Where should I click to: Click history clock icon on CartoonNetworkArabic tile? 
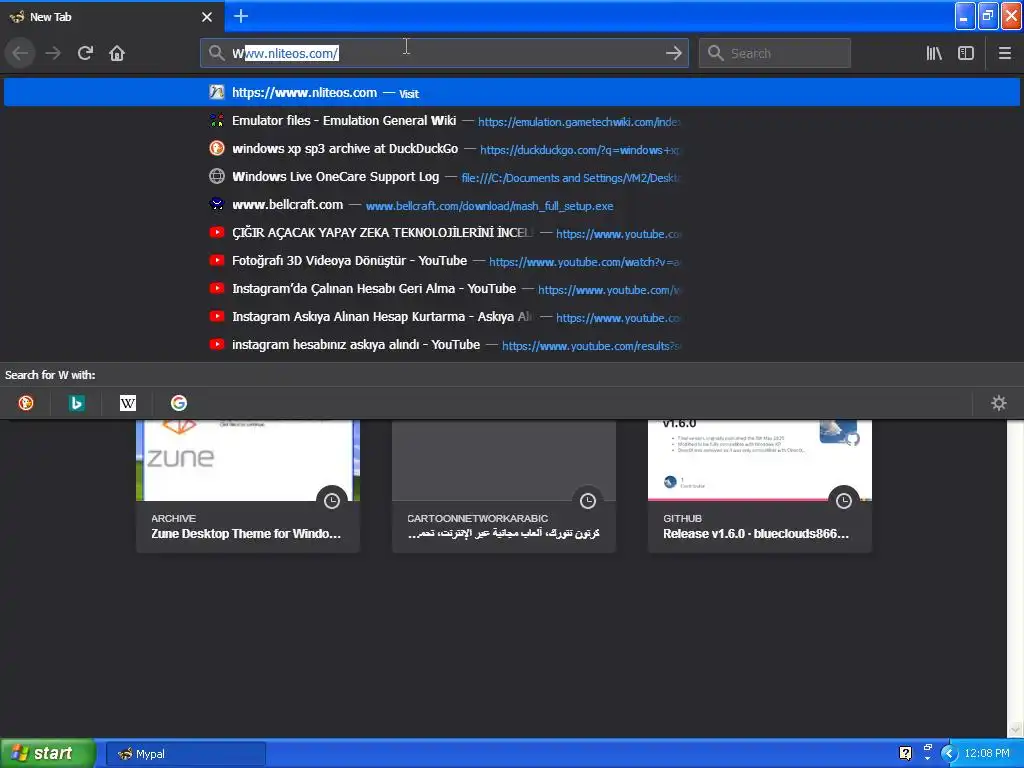[588, 501]
